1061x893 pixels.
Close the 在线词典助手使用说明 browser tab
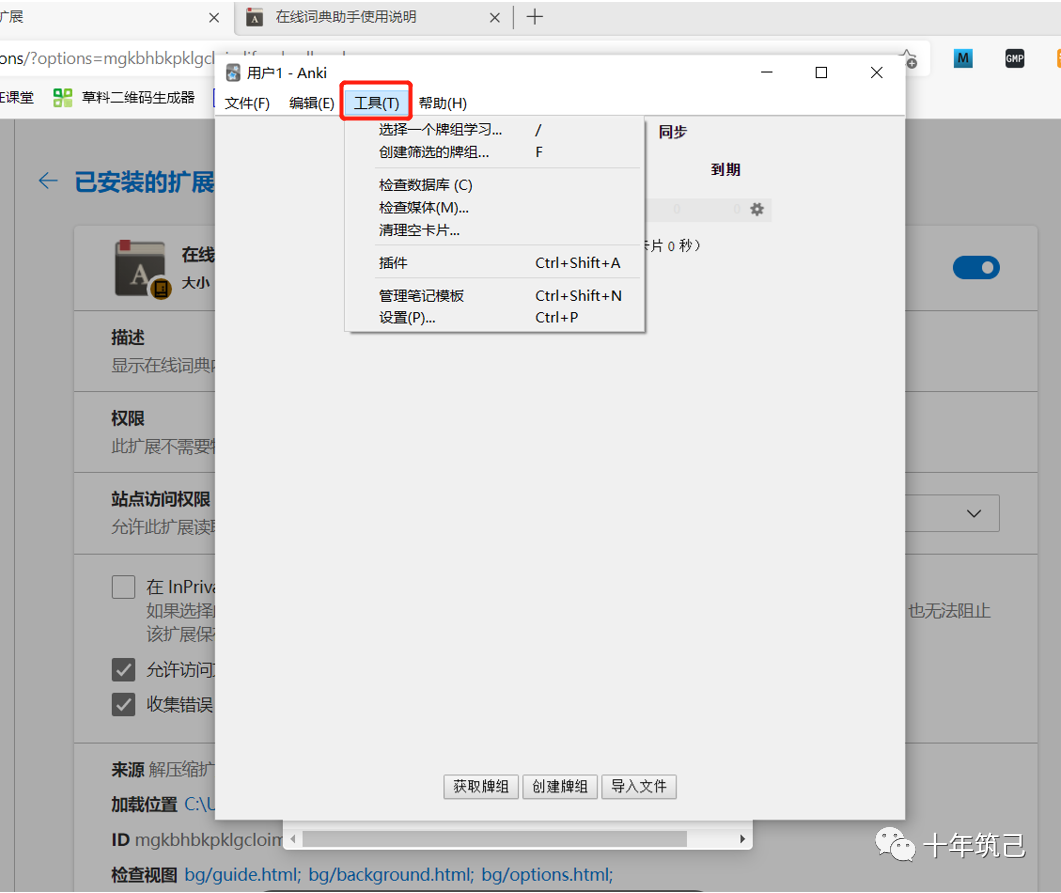495,18
